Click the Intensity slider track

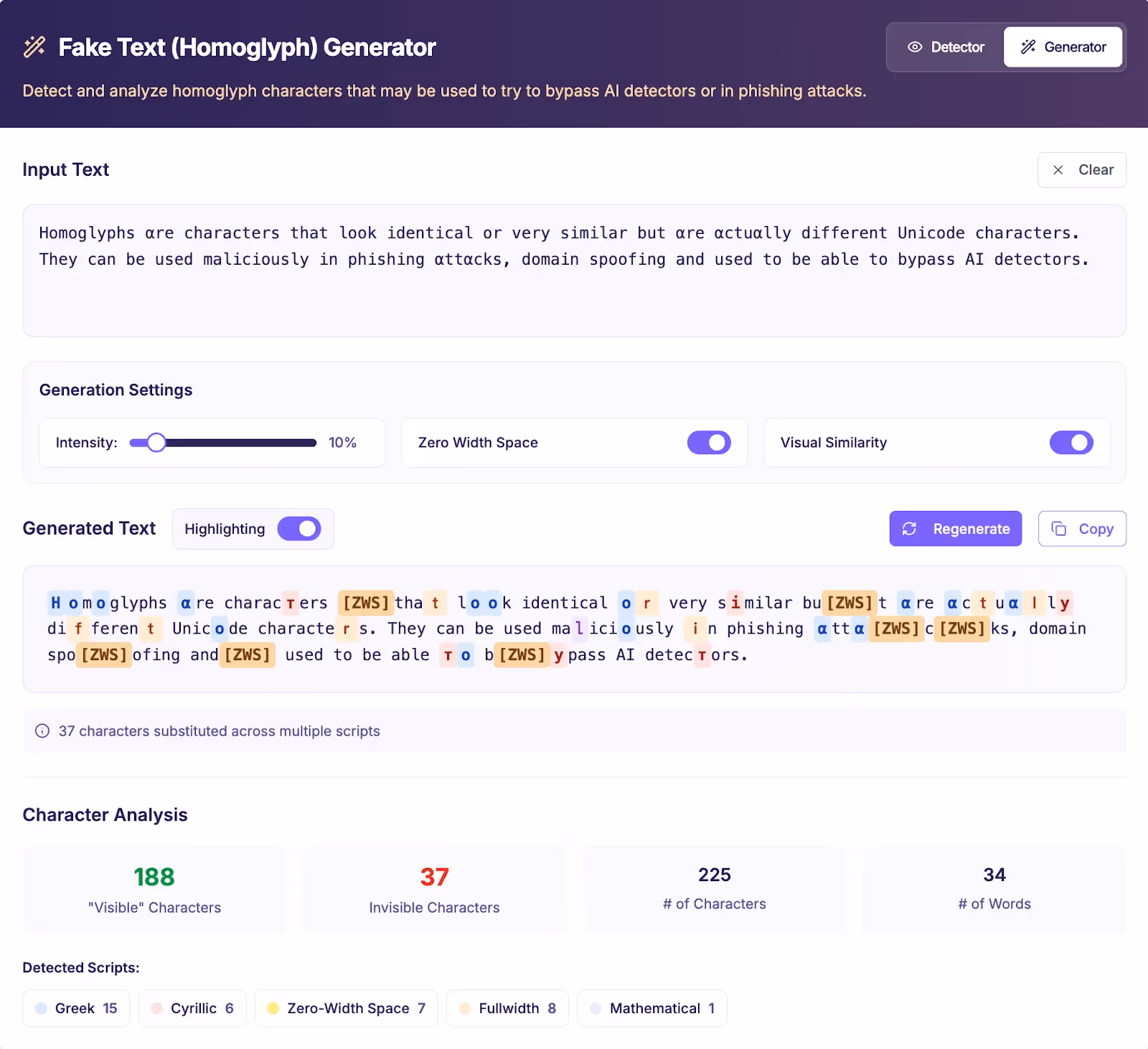pos(223,443)
